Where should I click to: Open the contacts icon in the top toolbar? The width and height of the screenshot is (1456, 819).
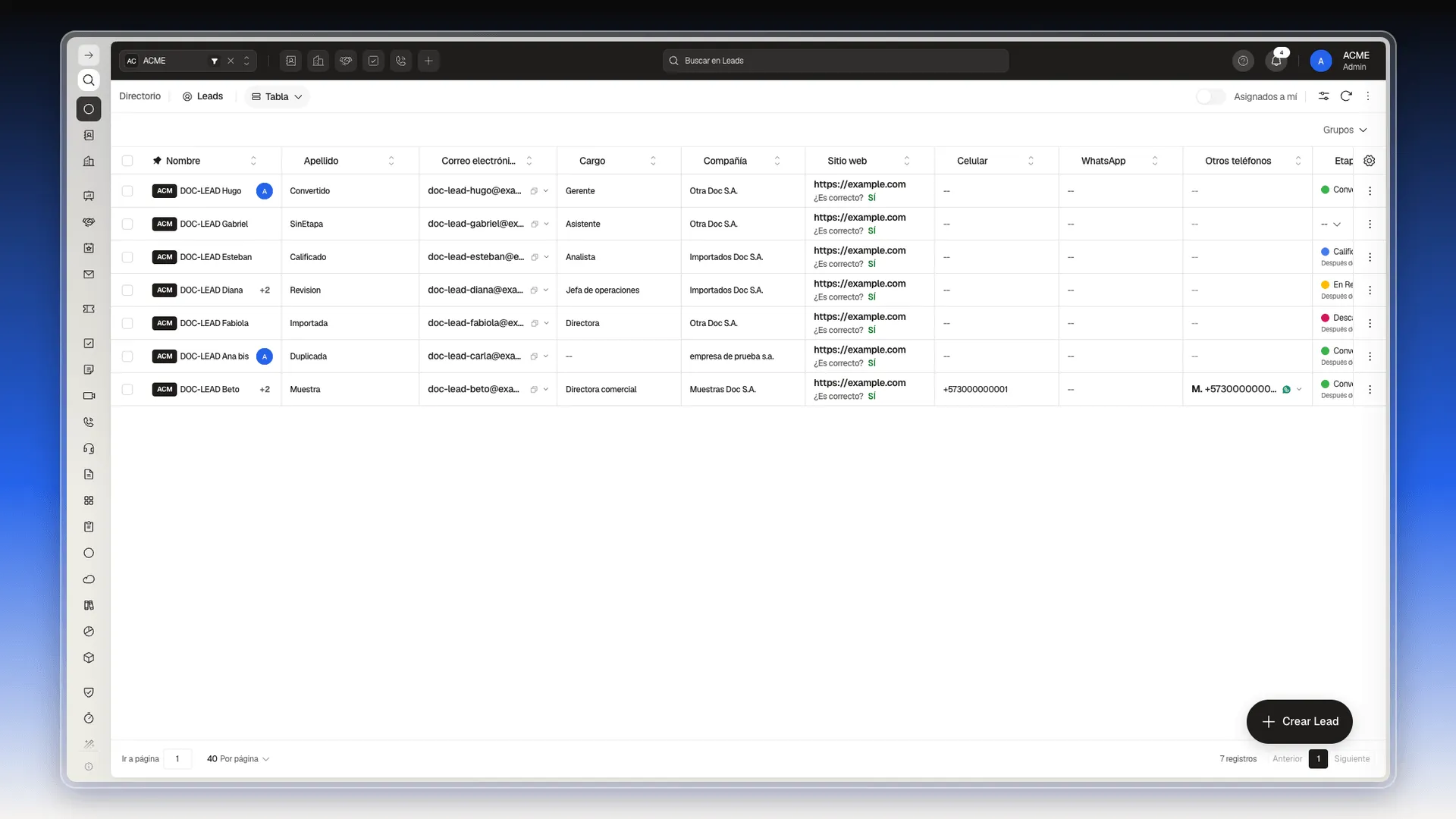pyautogui.click(x=291, y=61)
